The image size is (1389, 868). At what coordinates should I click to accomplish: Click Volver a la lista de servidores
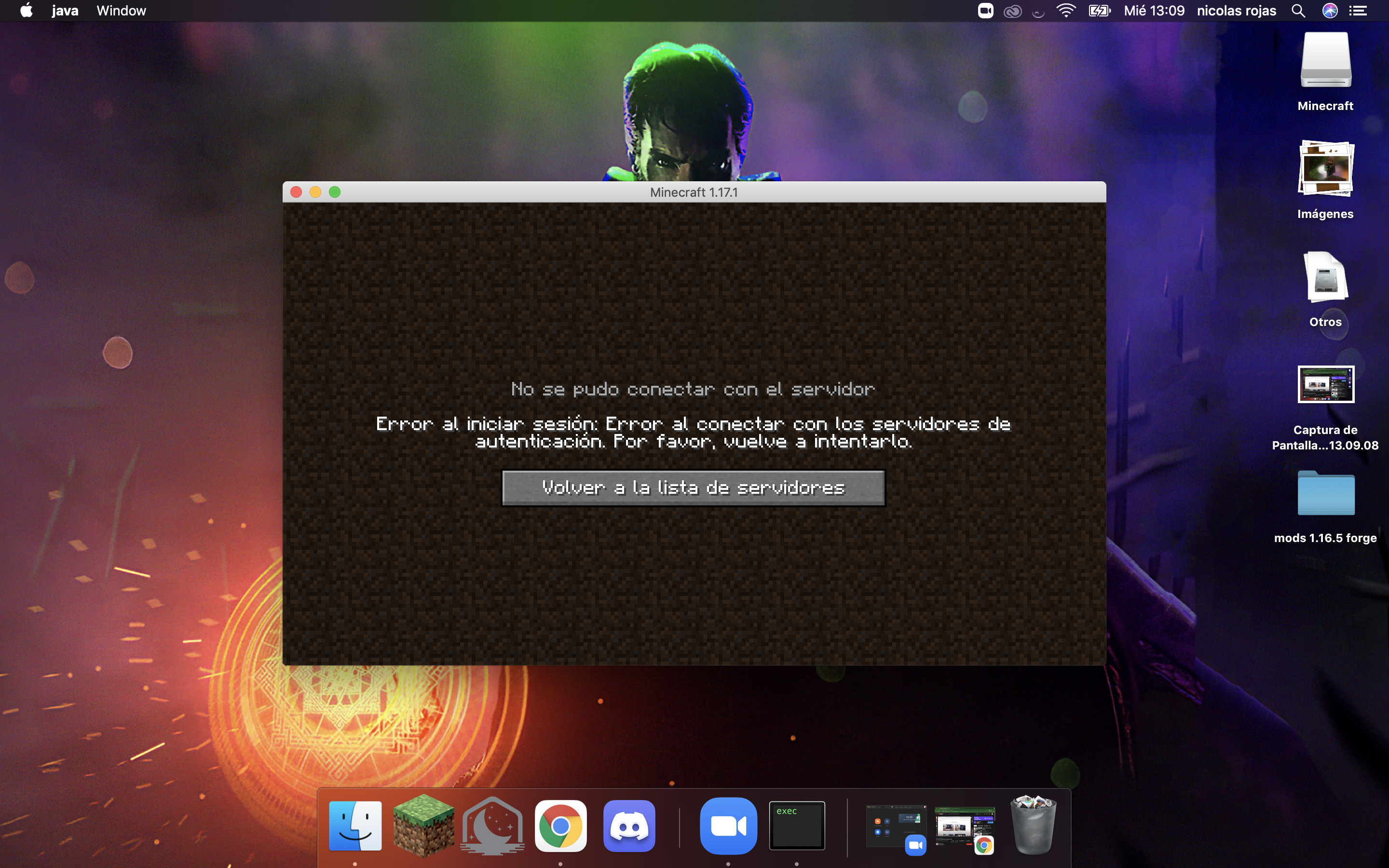click(693, 488)
